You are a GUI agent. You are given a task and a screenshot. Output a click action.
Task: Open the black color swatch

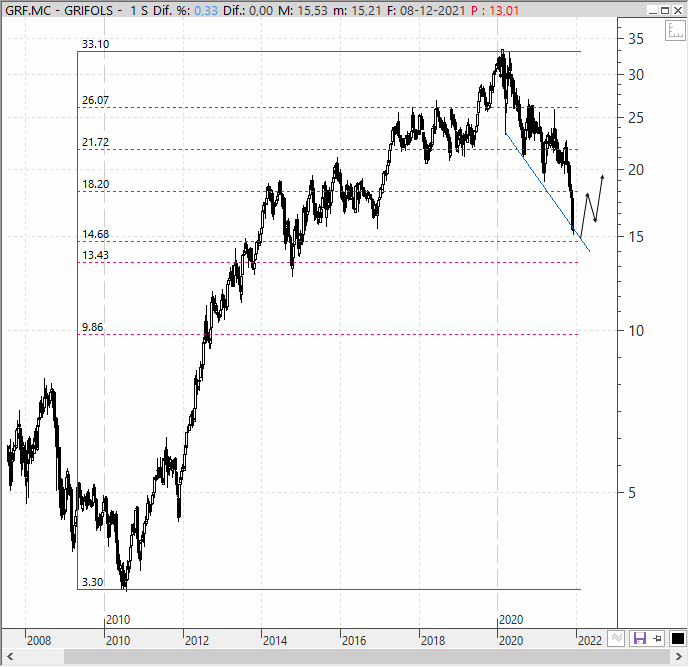[678, 638]
